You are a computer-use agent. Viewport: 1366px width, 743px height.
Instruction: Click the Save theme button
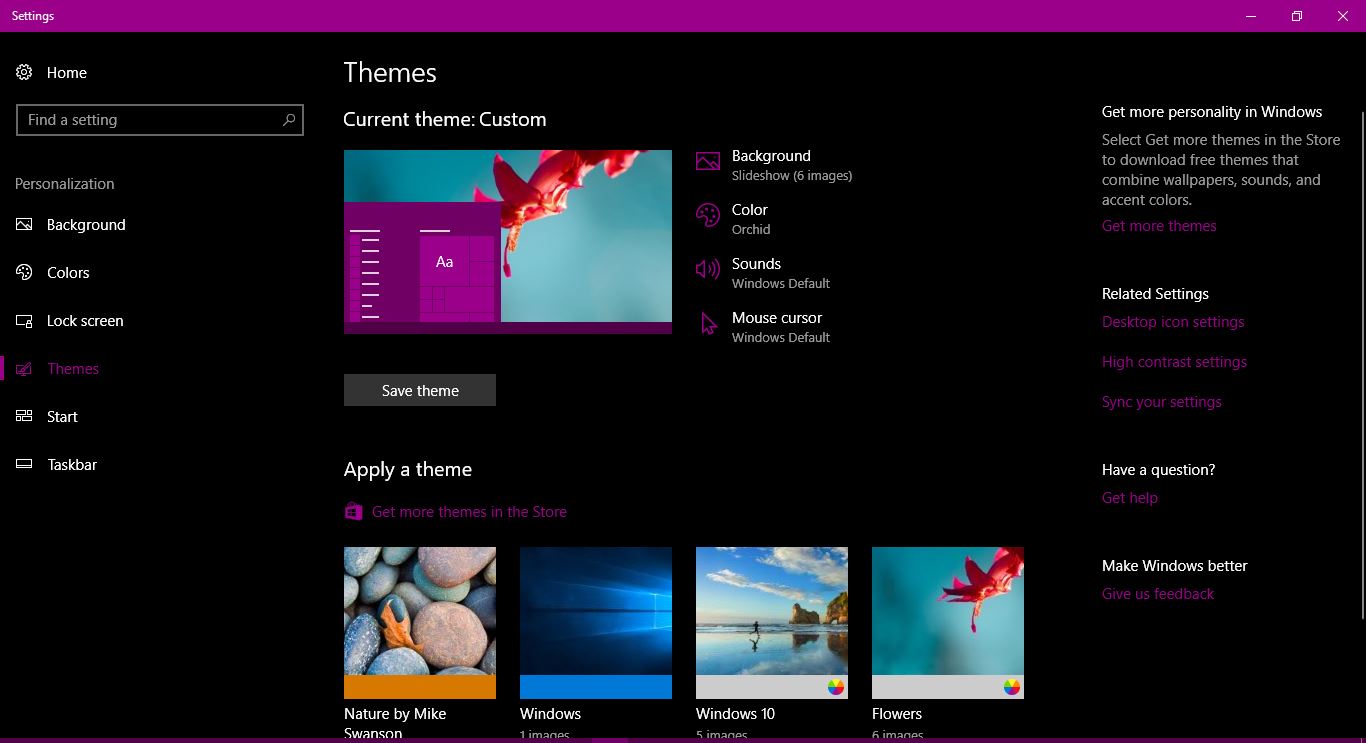coord(420,390)
